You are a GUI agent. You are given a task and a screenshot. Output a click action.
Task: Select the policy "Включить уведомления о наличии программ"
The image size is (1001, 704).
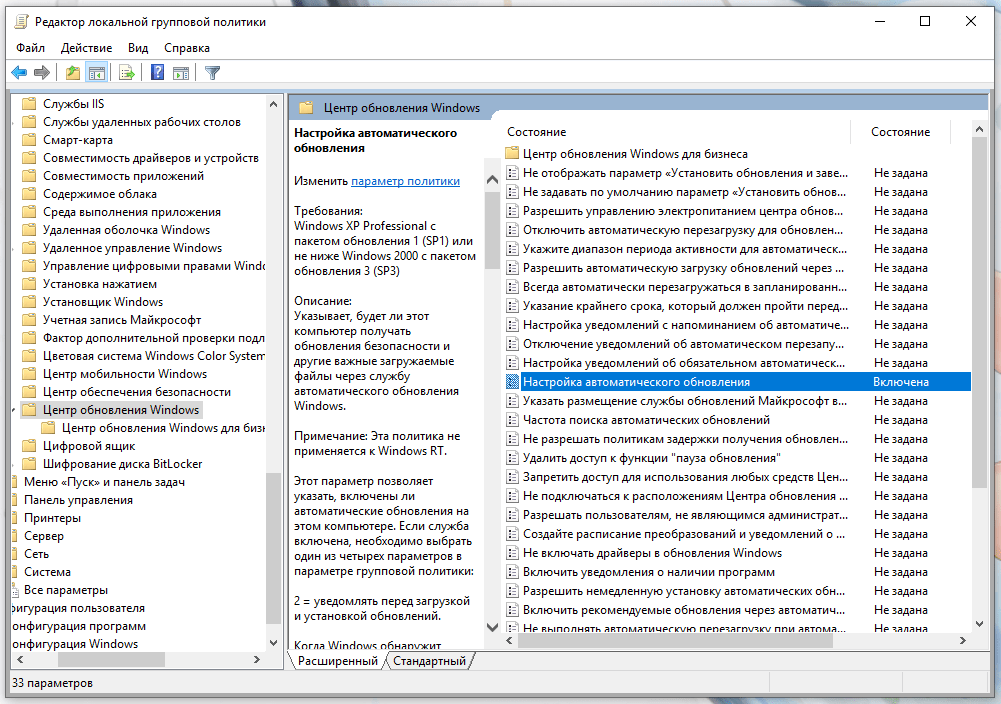coord(649,572)
